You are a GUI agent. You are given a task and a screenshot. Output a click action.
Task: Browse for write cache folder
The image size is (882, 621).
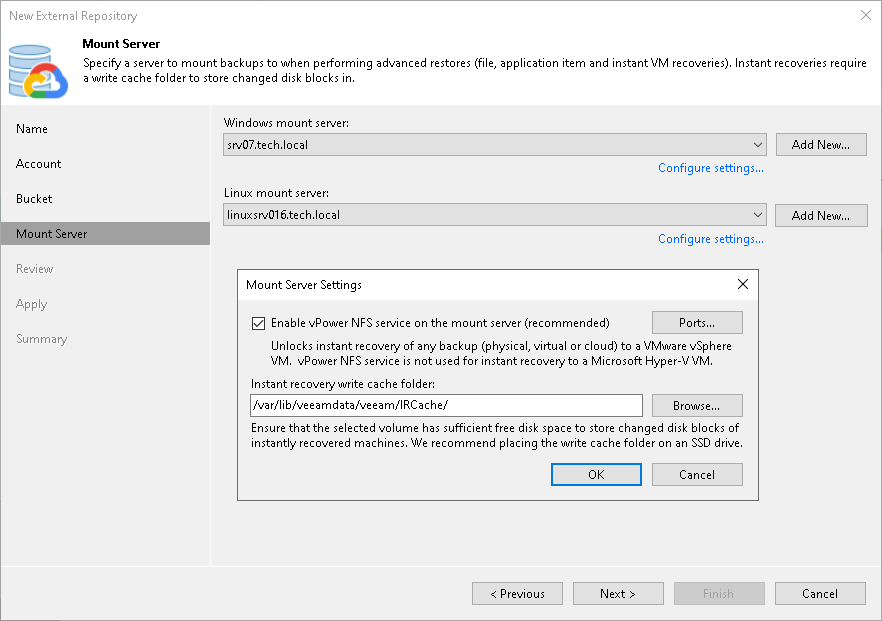coord(697,406)
